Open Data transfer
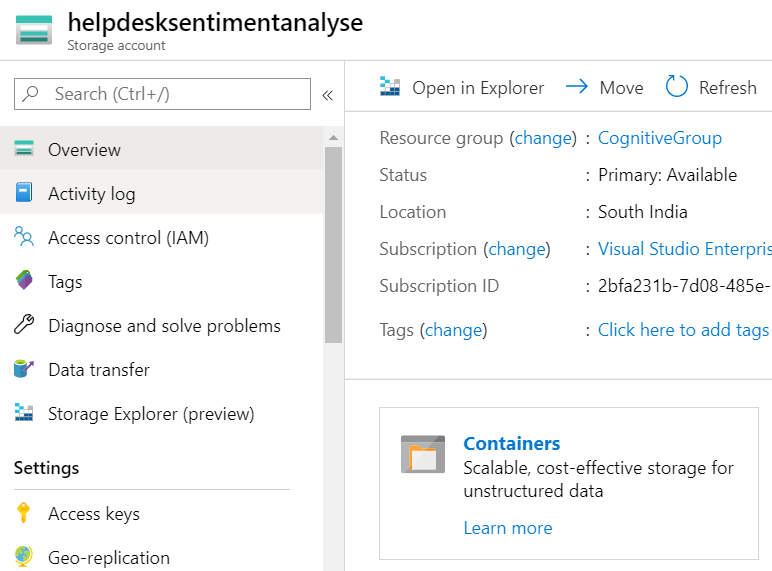772x571 pixels. (x=161, y=369)
